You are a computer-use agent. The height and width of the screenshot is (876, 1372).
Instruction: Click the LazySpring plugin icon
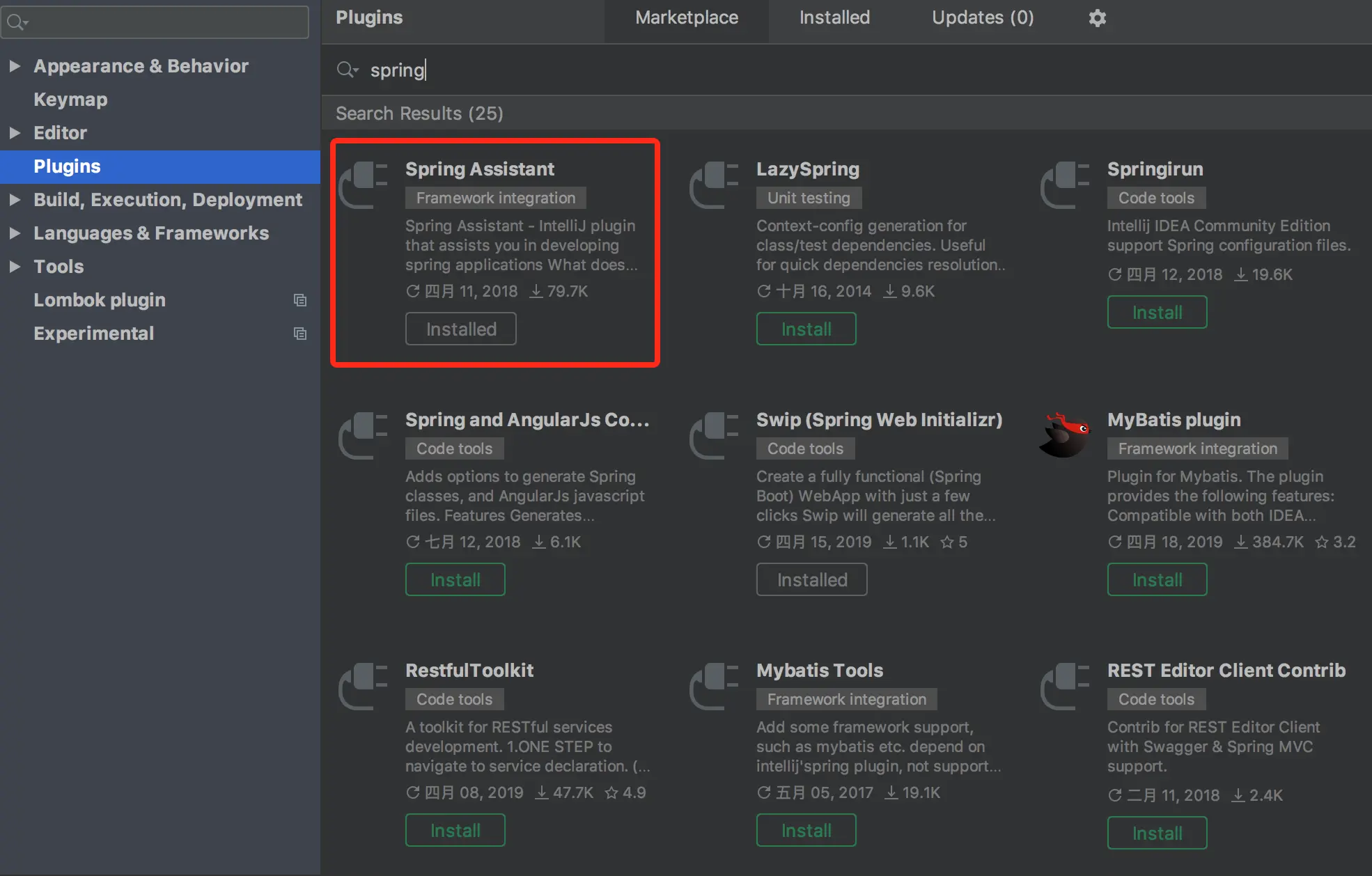click(714, 185)
